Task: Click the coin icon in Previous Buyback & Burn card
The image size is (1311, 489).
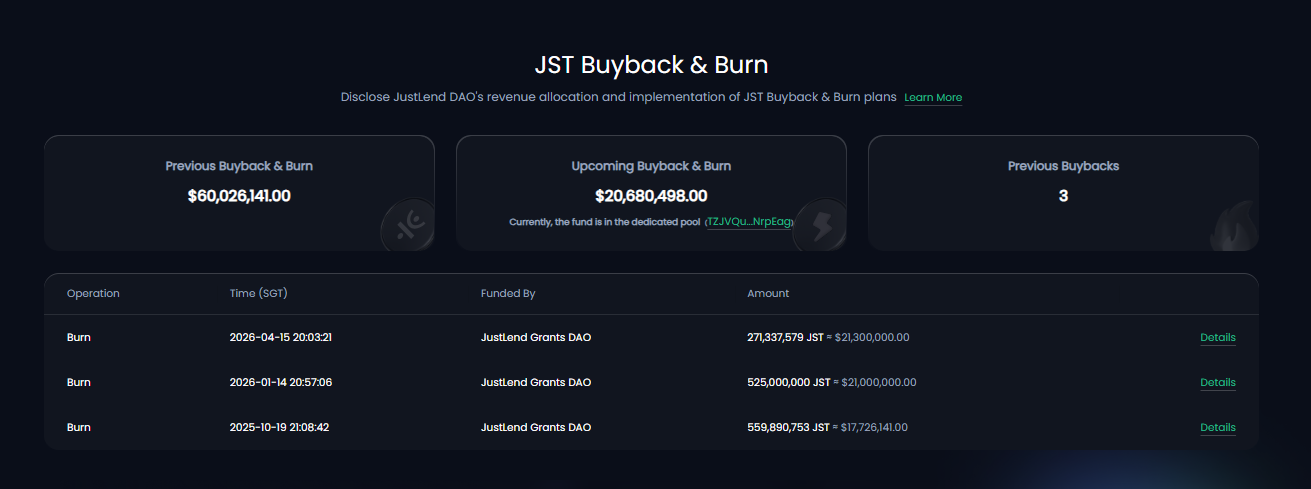Action: (408, 225)
